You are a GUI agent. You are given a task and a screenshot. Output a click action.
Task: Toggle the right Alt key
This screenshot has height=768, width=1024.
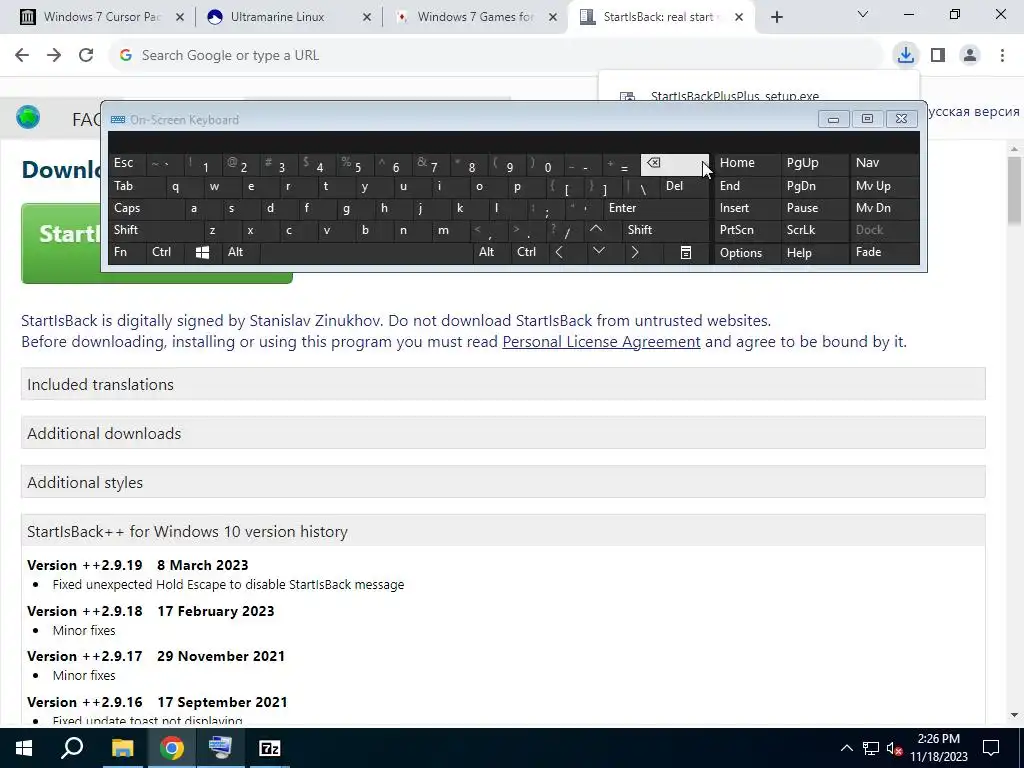pos(492,252)
